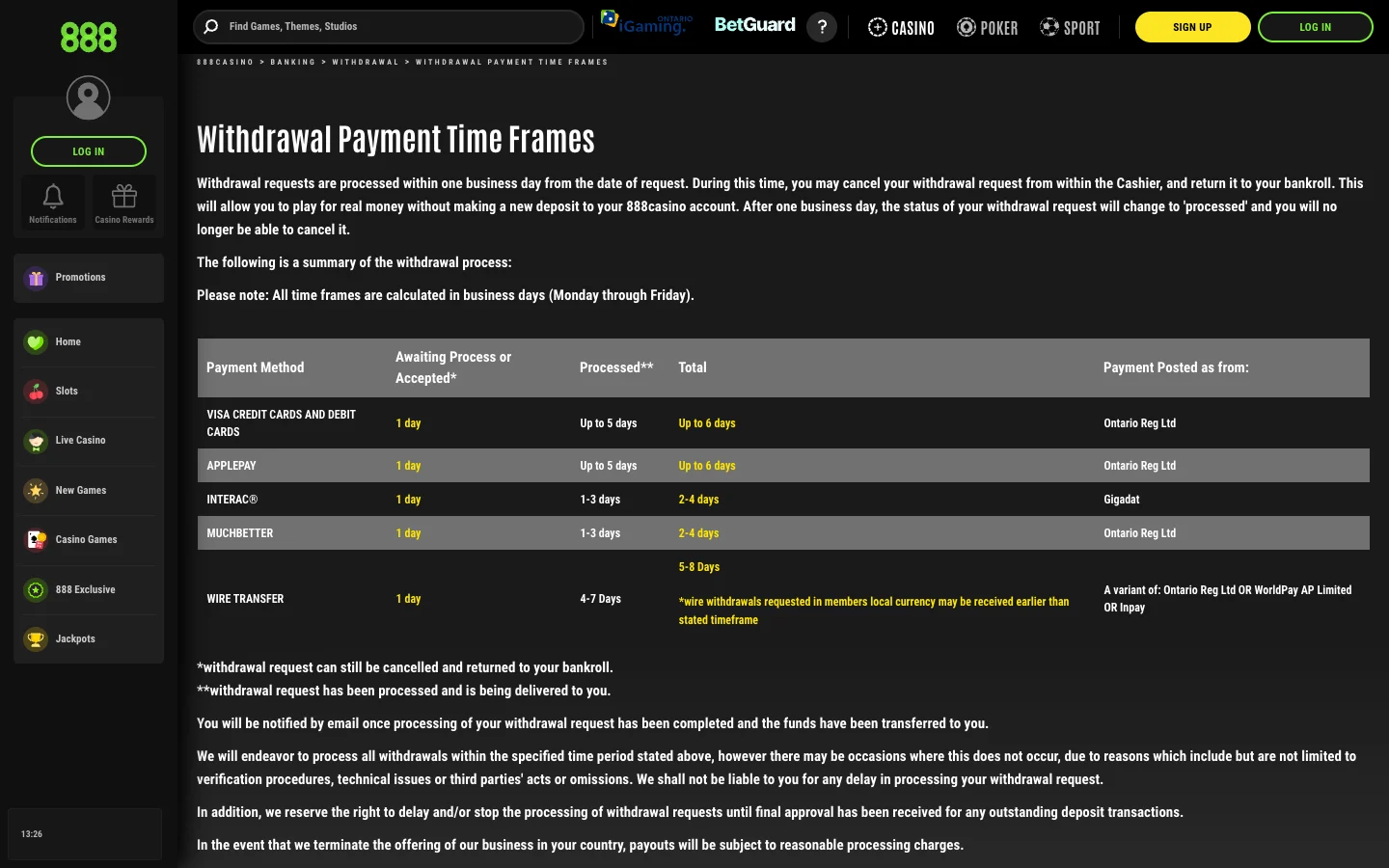Click the New Games star icon

pyautogui.click(x=36, y=491)
